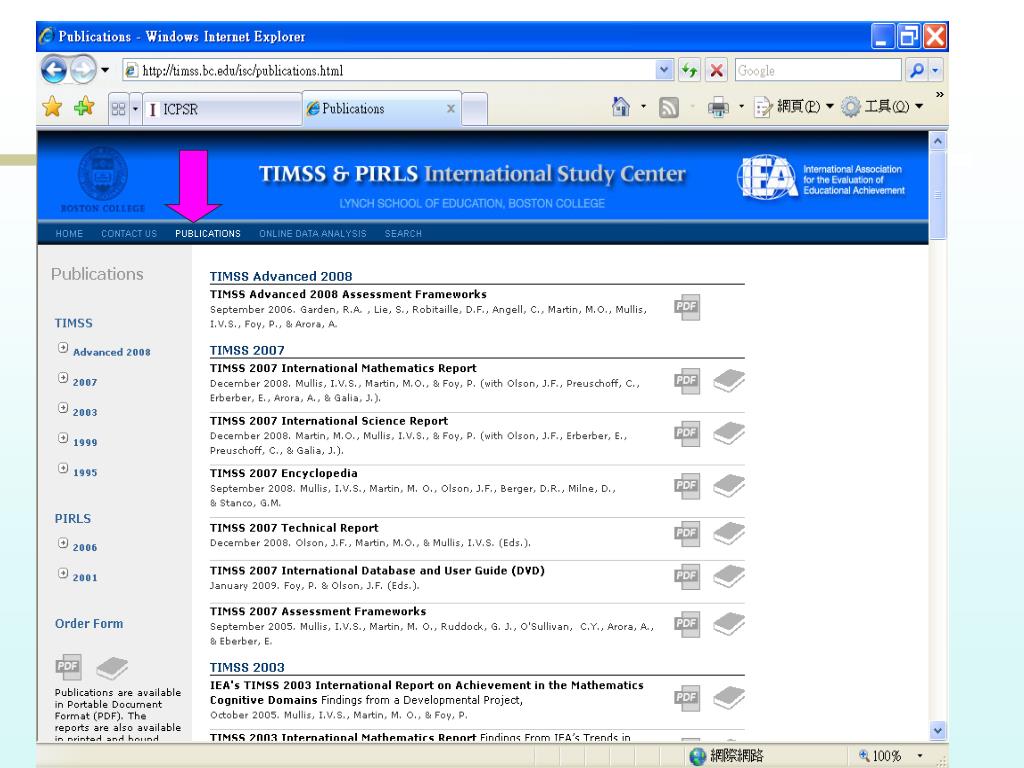
Task: Order printed book of TIMSS 2007 Encyclopedia
Action: 729,486
